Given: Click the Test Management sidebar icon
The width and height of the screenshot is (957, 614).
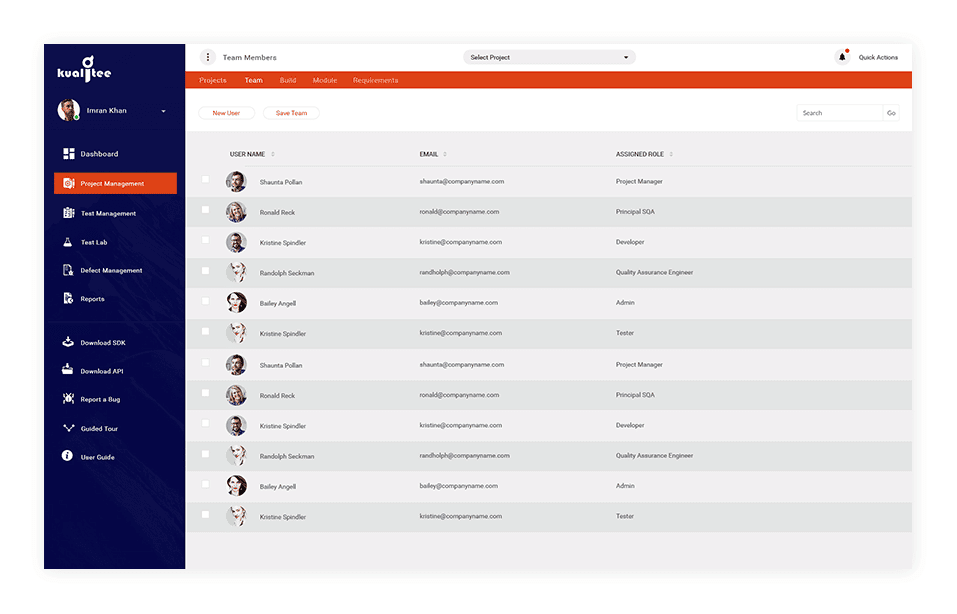Looking at the screenshot, I should (68, 213).
